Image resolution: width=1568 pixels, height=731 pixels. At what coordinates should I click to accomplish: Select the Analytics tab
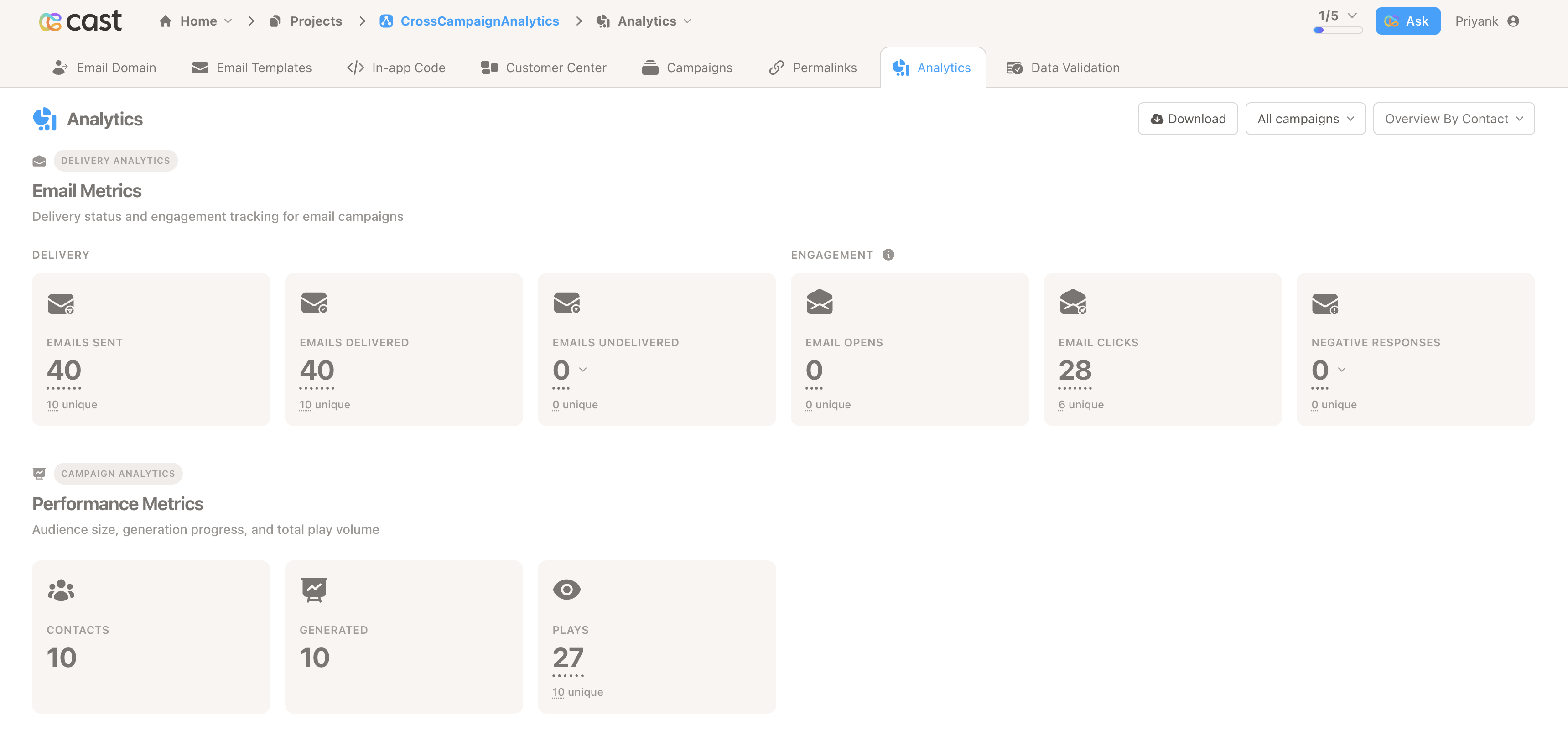[933, 68]
